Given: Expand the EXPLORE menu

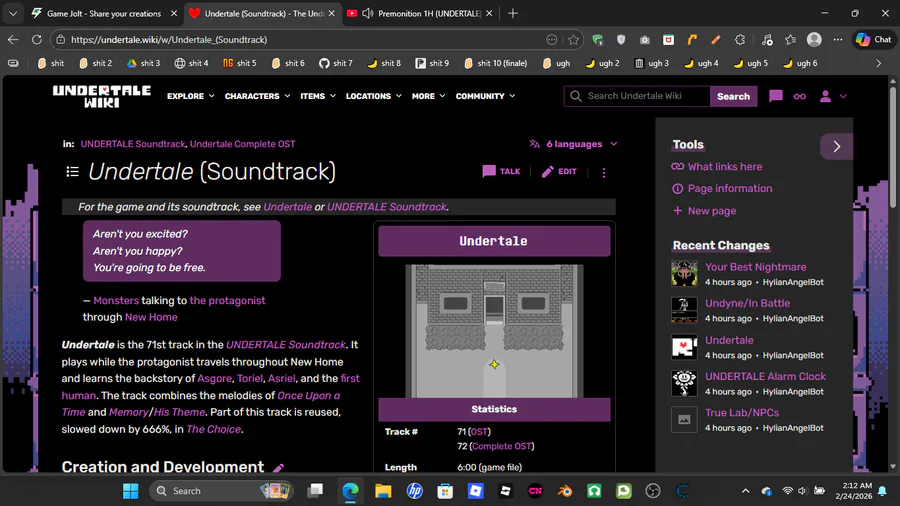Looking at the screenshot, I should 191,96.
